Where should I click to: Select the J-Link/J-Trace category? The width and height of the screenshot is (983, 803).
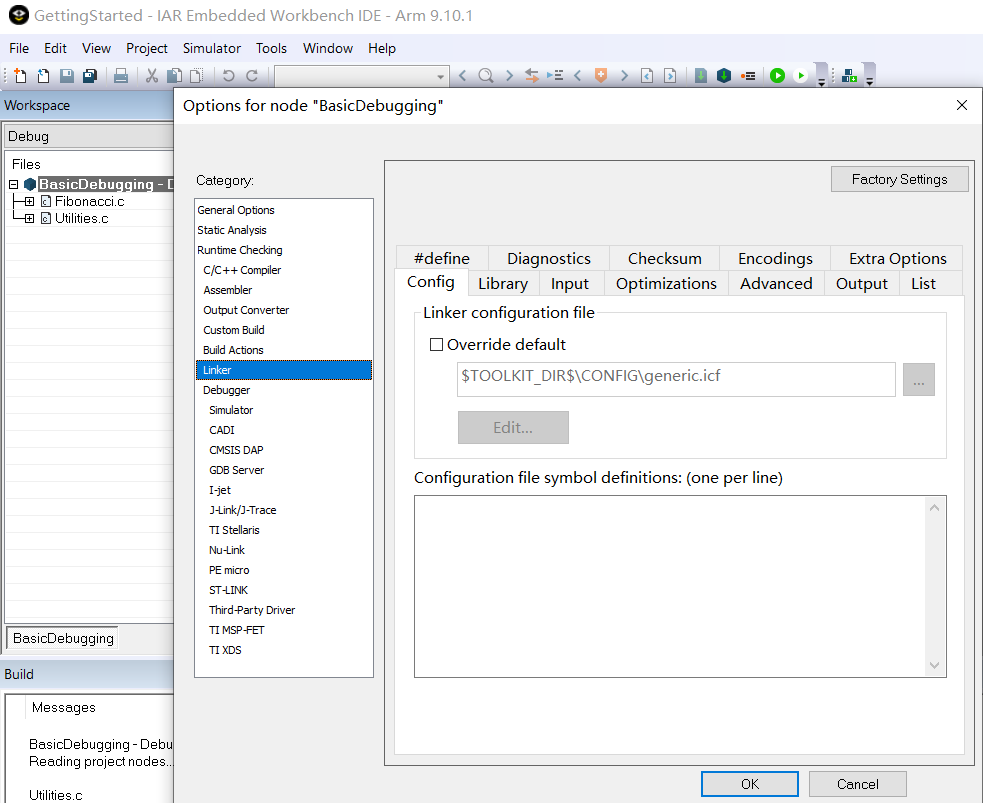click(x=243, y=510)
